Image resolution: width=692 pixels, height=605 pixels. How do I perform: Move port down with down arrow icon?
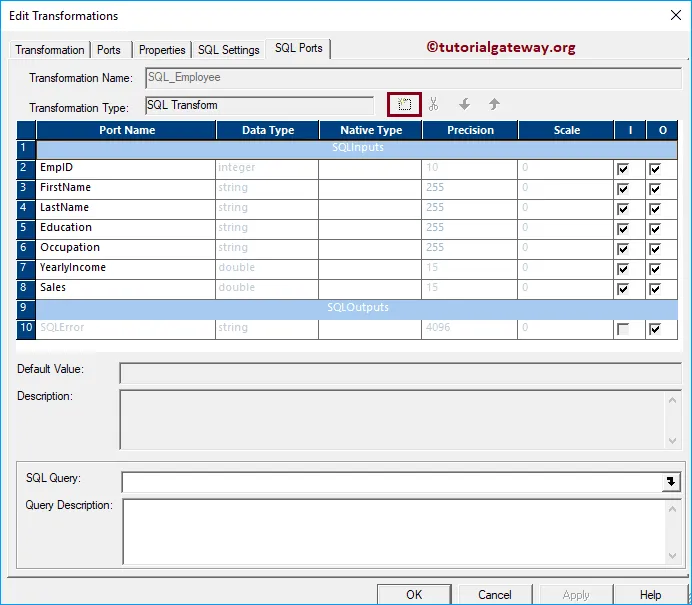click(x=464, y=104)
